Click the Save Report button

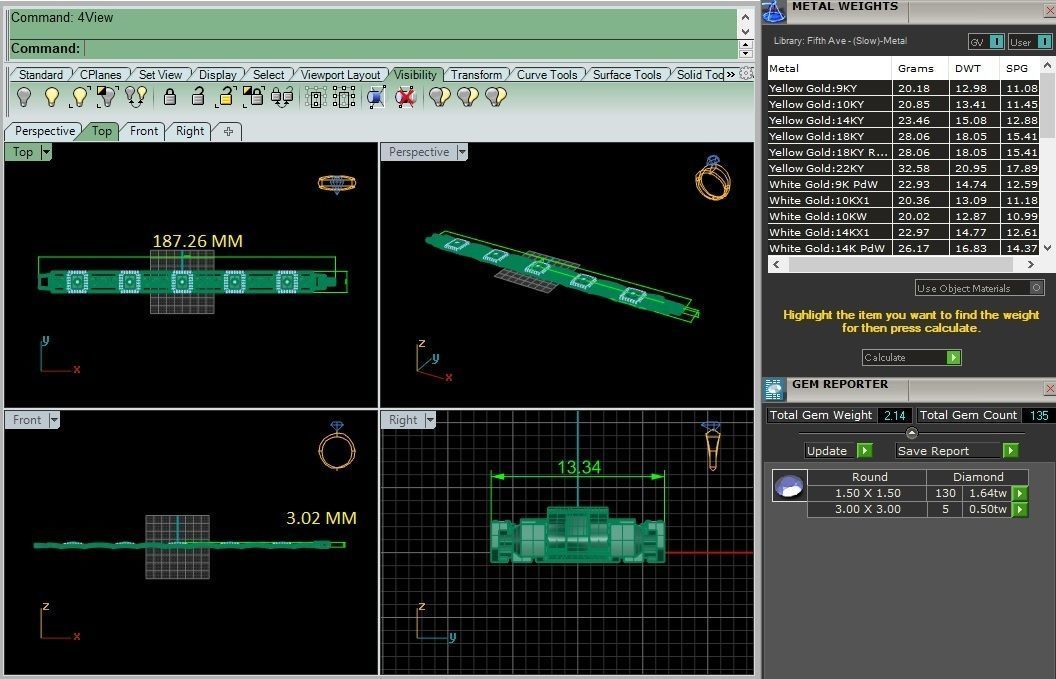click(957, 451)
